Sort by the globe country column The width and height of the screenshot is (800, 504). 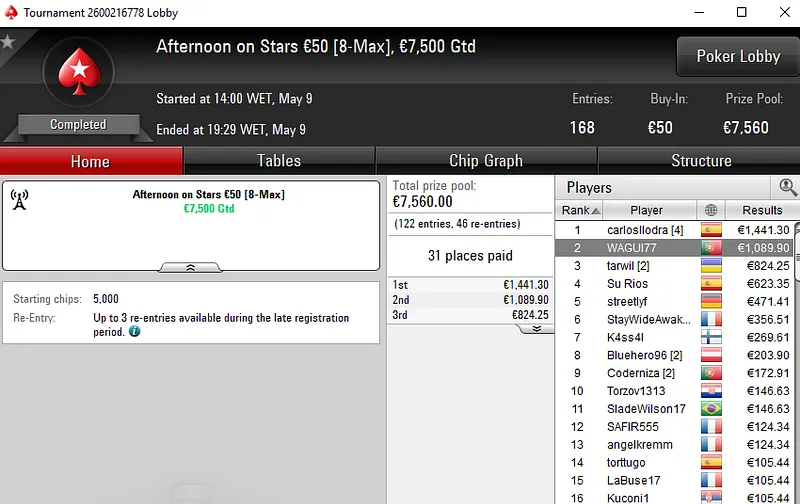tap(711, 210)
